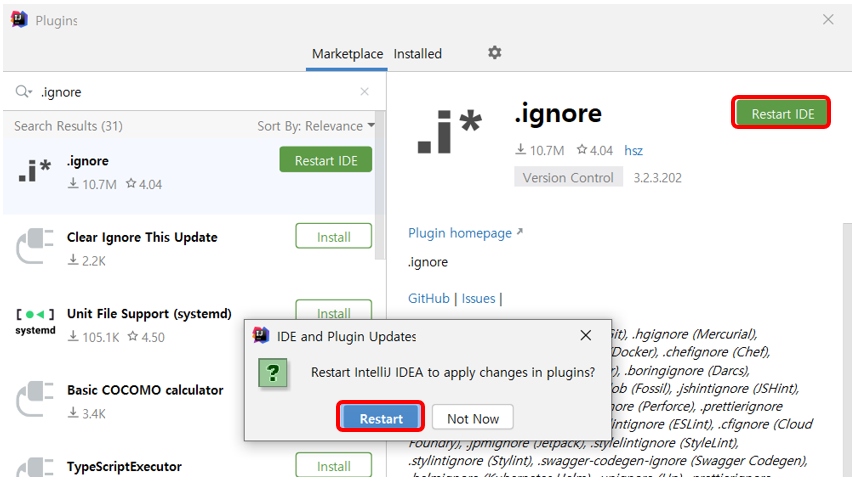Screen dimensions: 852x481
Task: Click the details pane scrollbar
Action: (847, 348)
